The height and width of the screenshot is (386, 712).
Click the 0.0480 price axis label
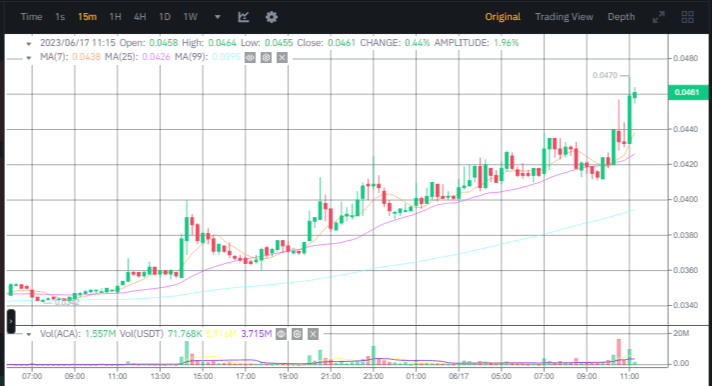click(x=685, y=59)
